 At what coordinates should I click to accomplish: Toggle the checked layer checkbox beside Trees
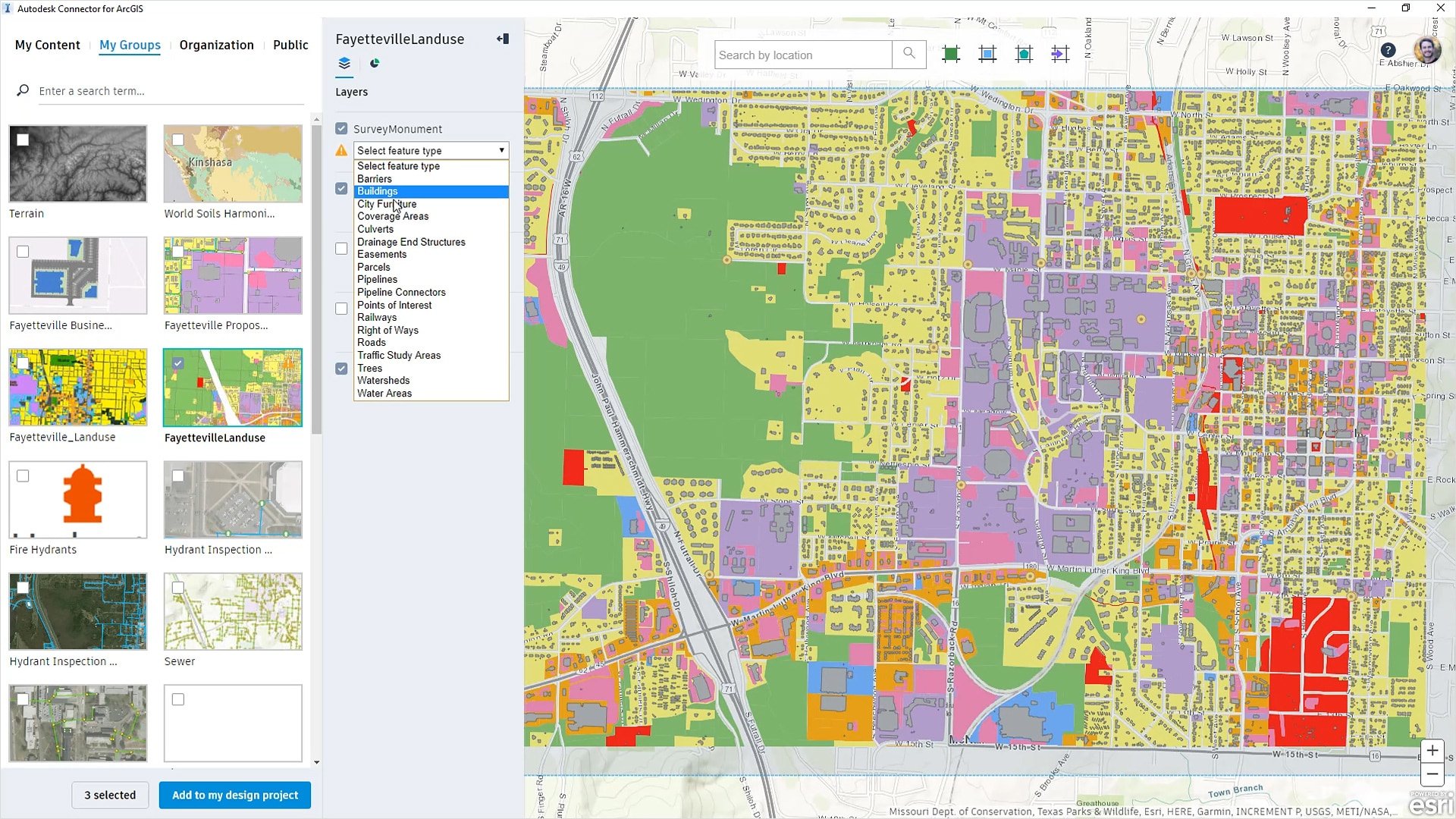point(342,369)
